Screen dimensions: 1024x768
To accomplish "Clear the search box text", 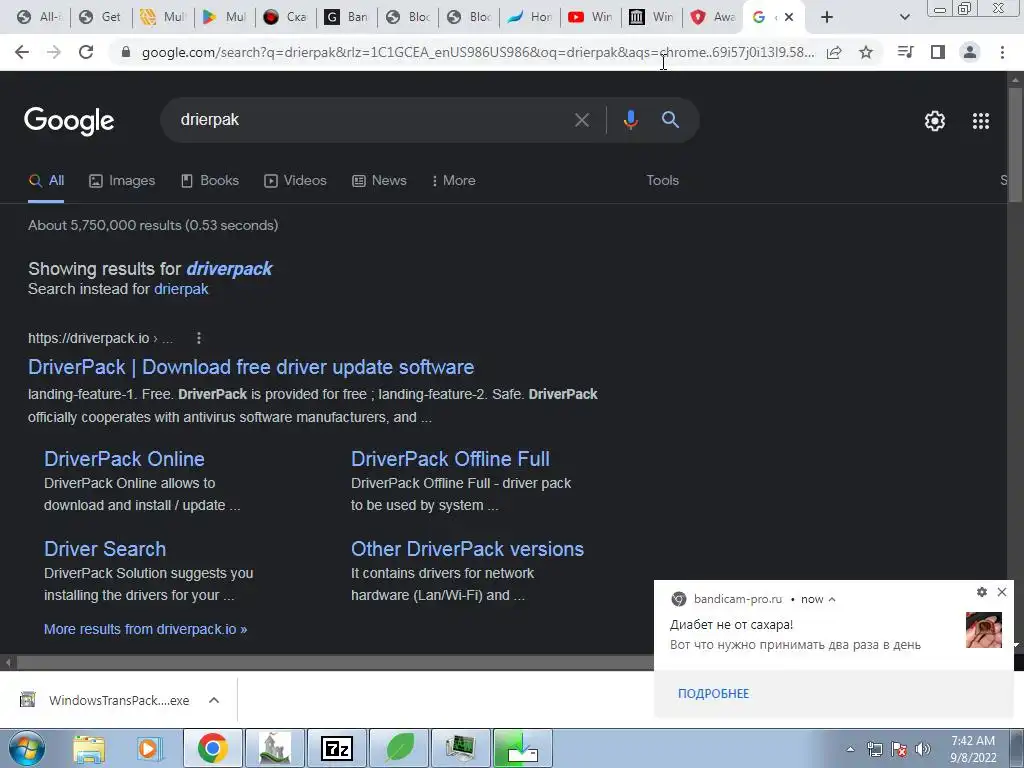I will (x=581, y=120).
